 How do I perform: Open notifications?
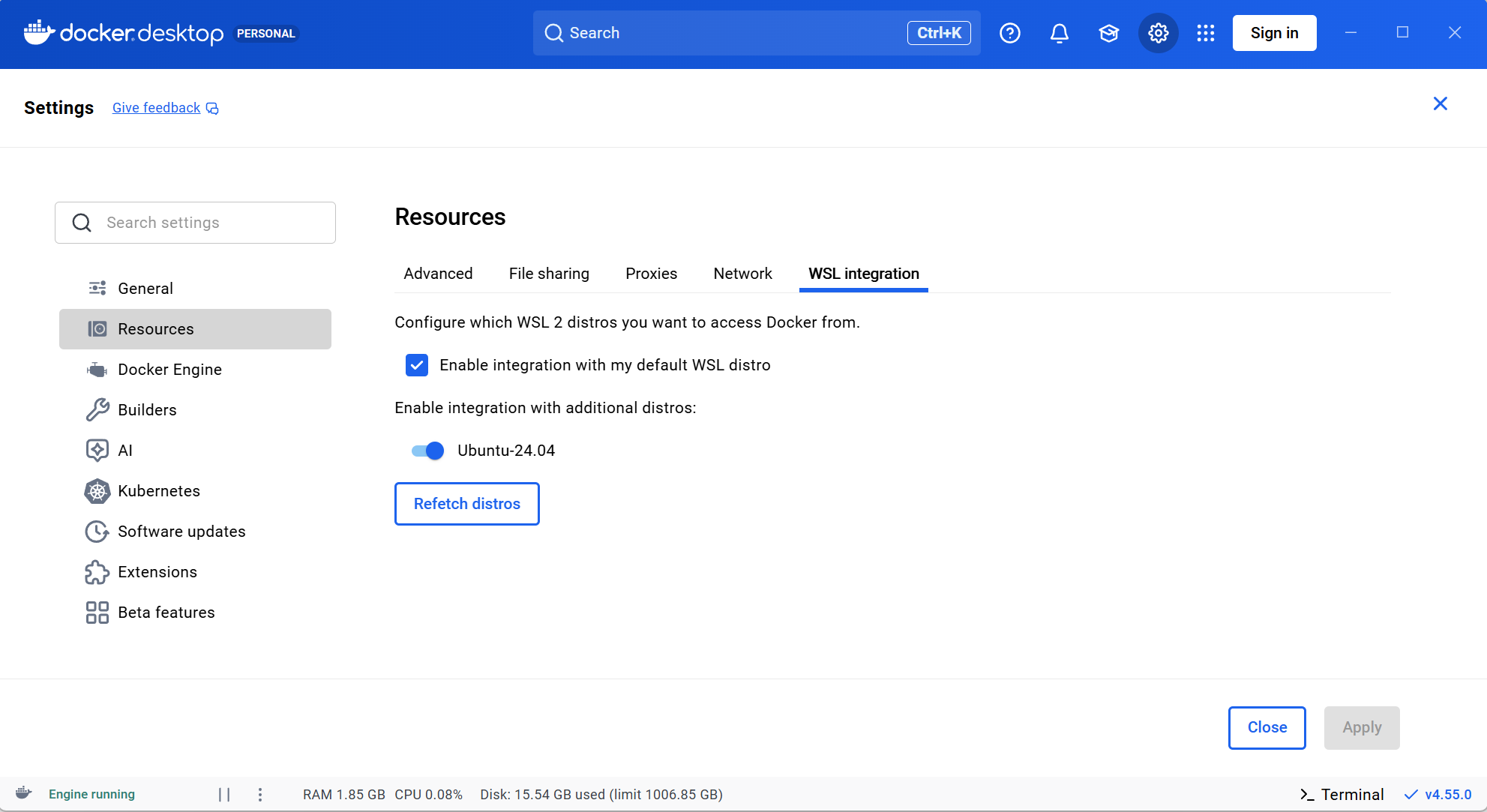click(1060, 33)
